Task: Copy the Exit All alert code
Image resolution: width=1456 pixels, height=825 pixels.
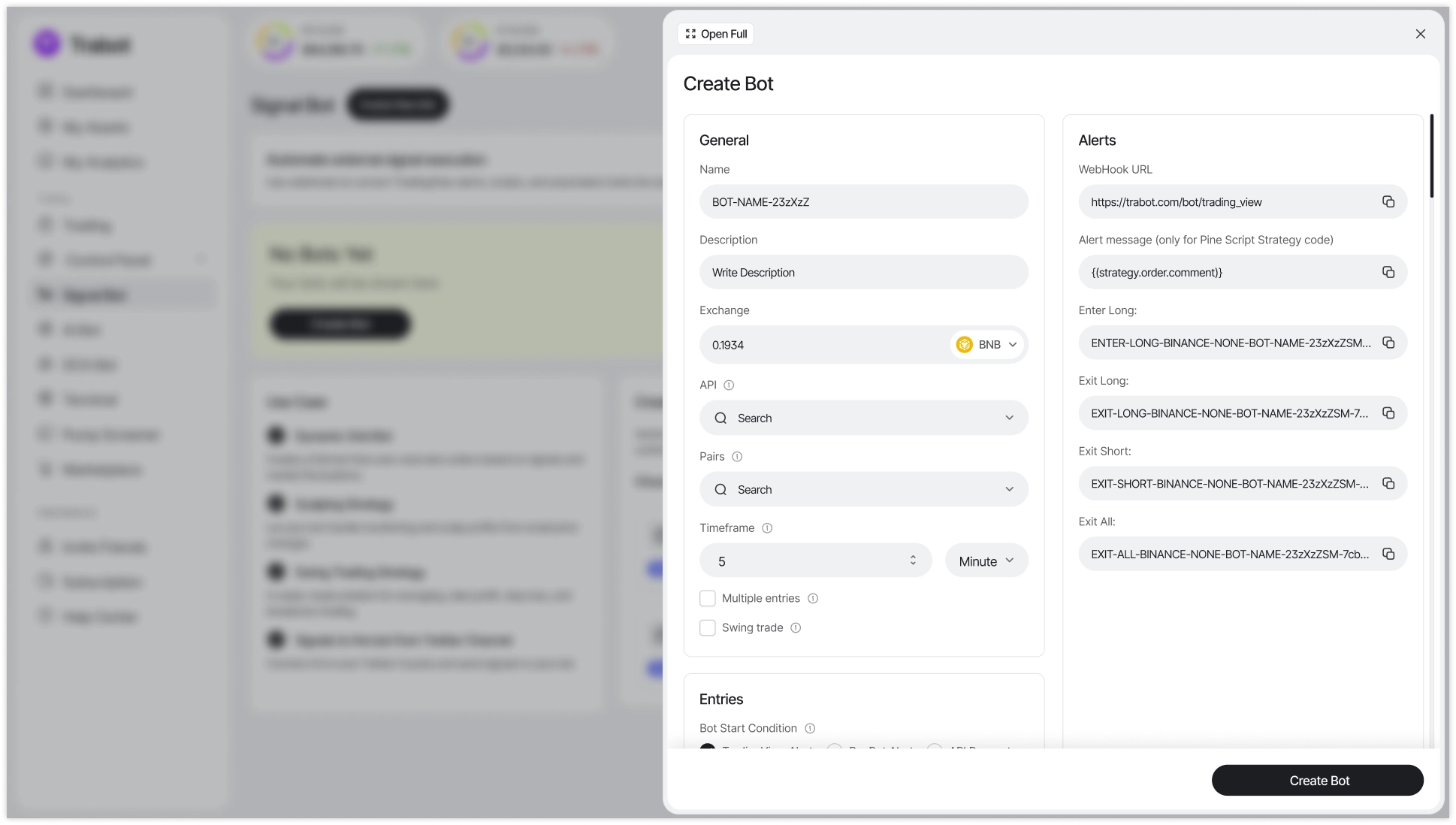Action: tap(1388, 554)
